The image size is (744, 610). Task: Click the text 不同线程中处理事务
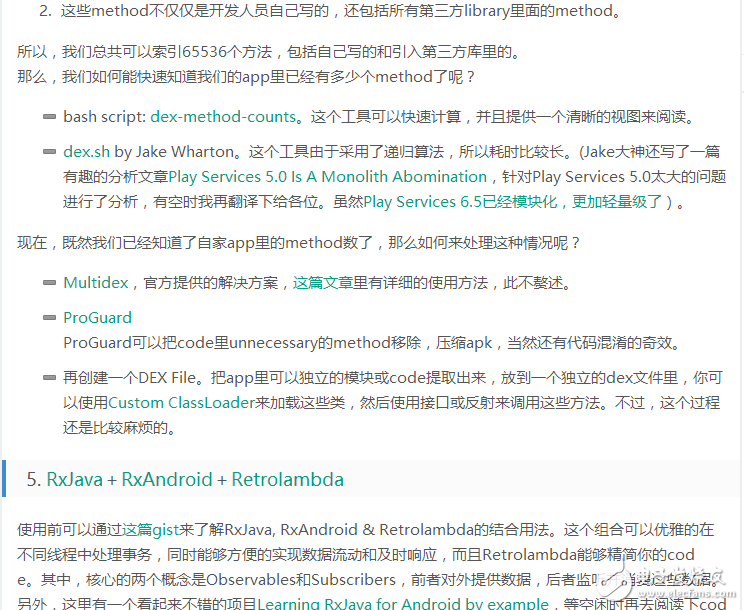coord(84,555)
